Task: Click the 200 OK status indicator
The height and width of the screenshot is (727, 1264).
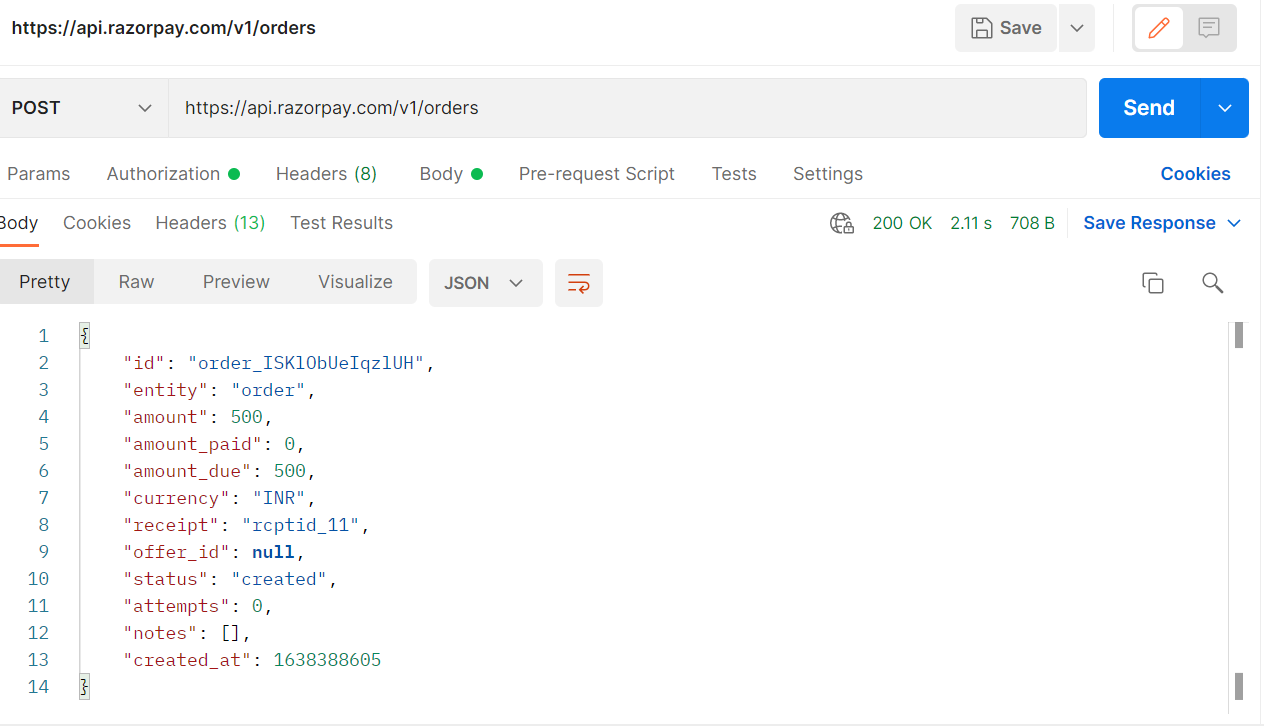Action: [x=902, y=222]
